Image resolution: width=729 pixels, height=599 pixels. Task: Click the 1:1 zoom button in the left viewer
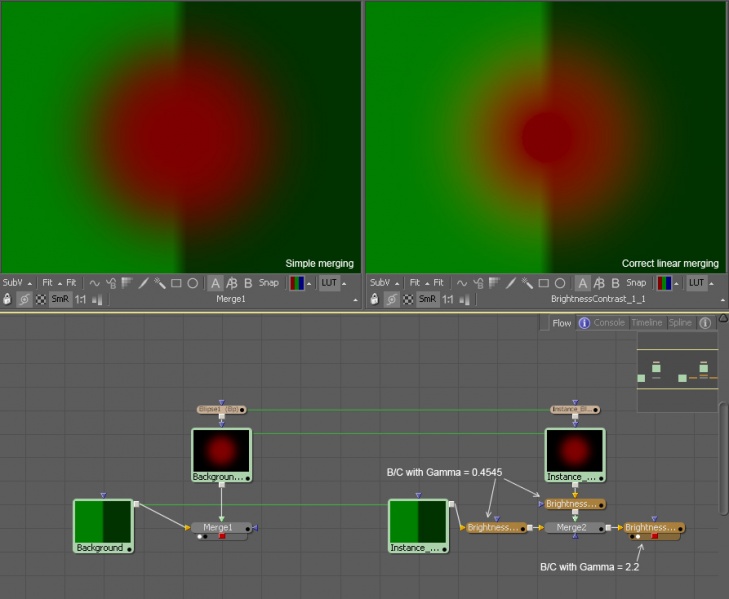tap(80, 300)
